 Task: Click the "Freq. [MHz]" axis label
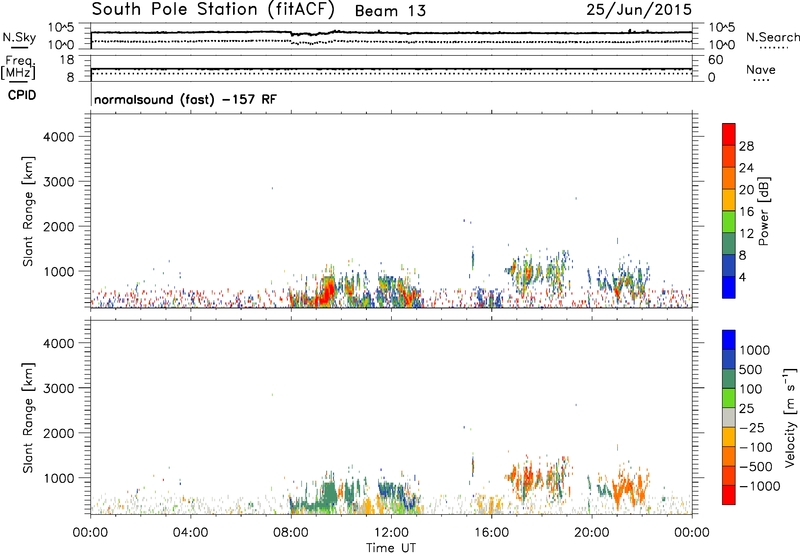click(x=18, y=67)
